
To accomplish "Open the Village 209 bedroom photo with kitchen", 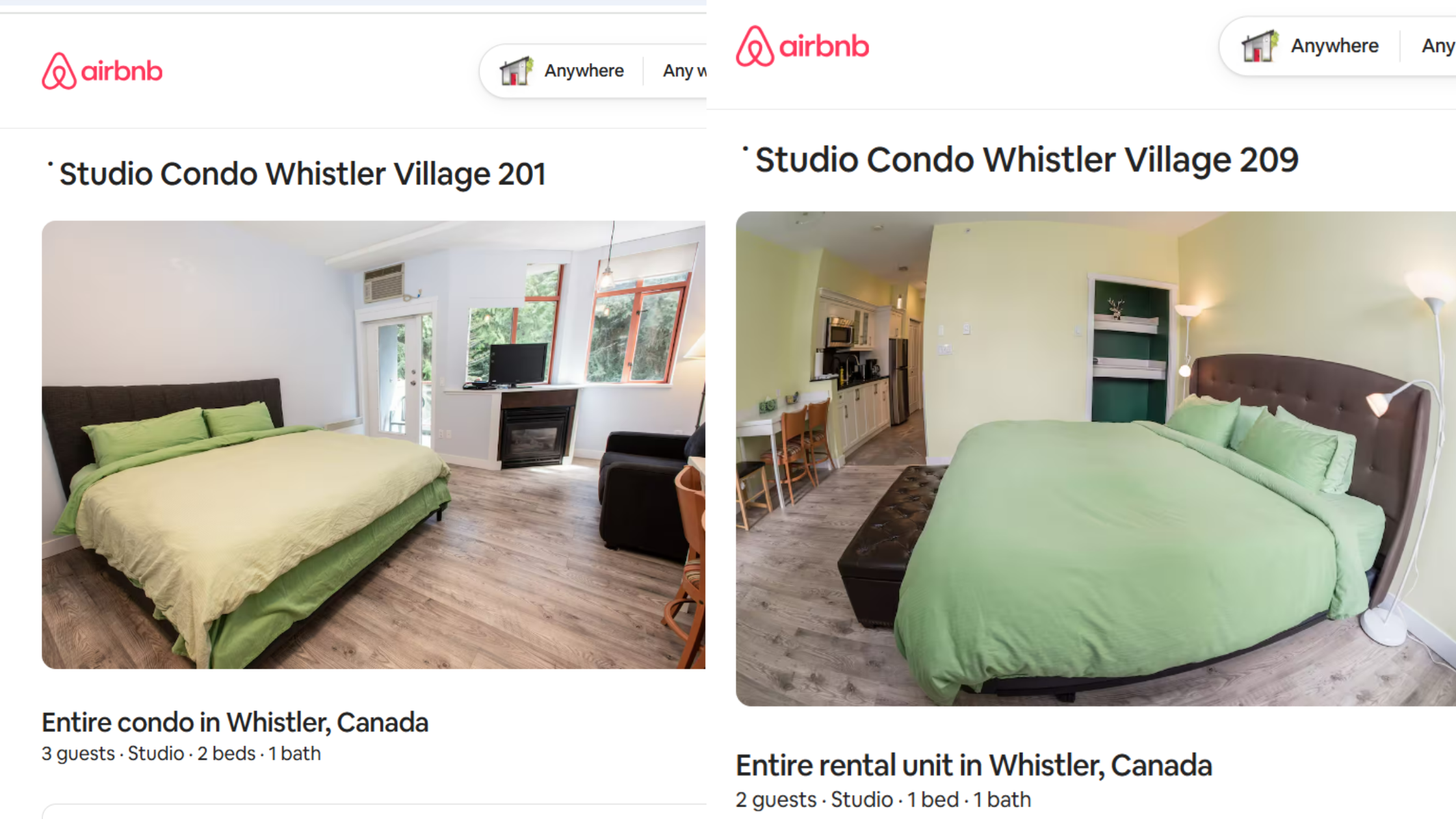I will point(1096,459).
